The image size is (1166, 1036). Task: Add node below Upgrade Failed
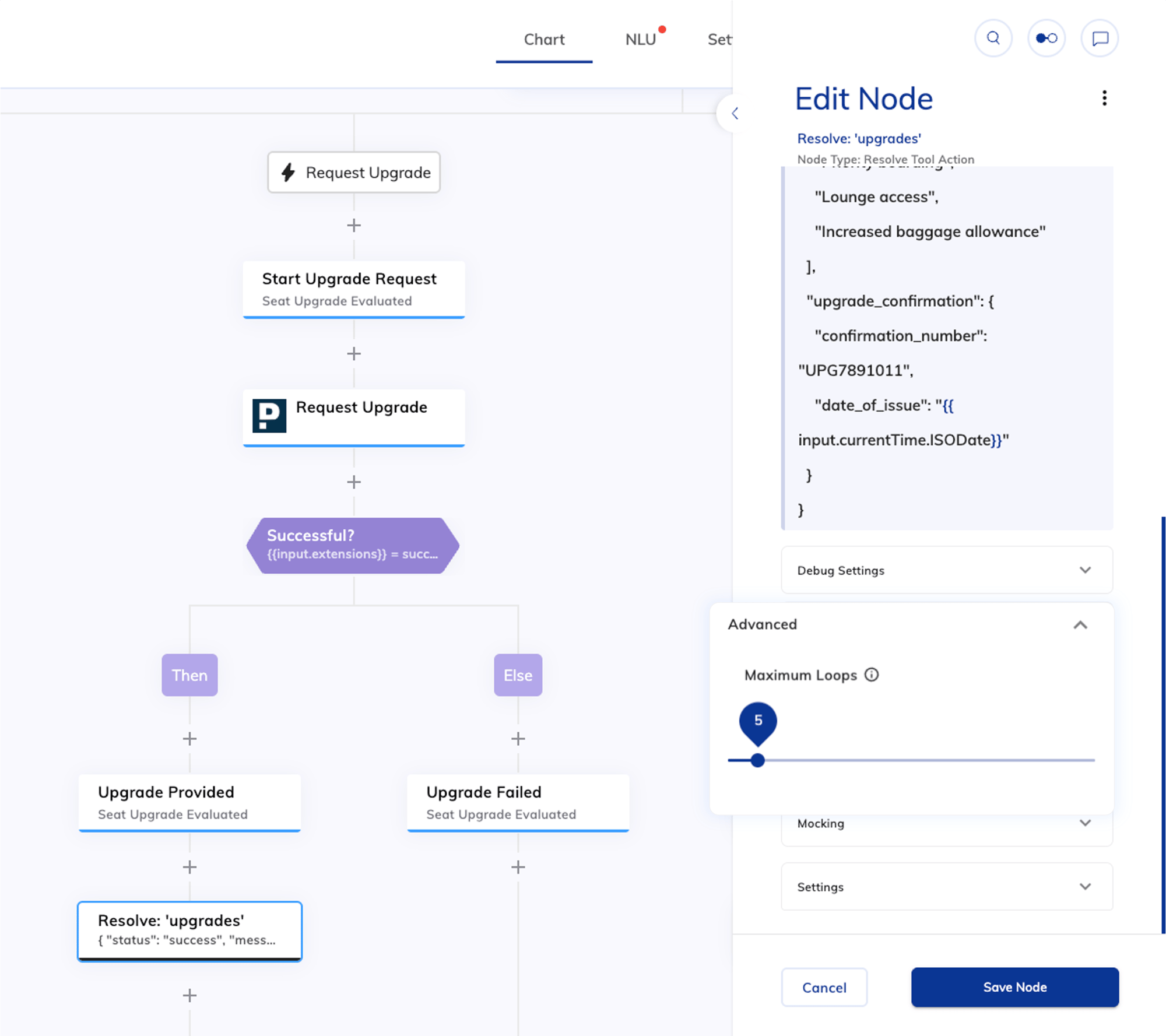click(x=518, y=867)
